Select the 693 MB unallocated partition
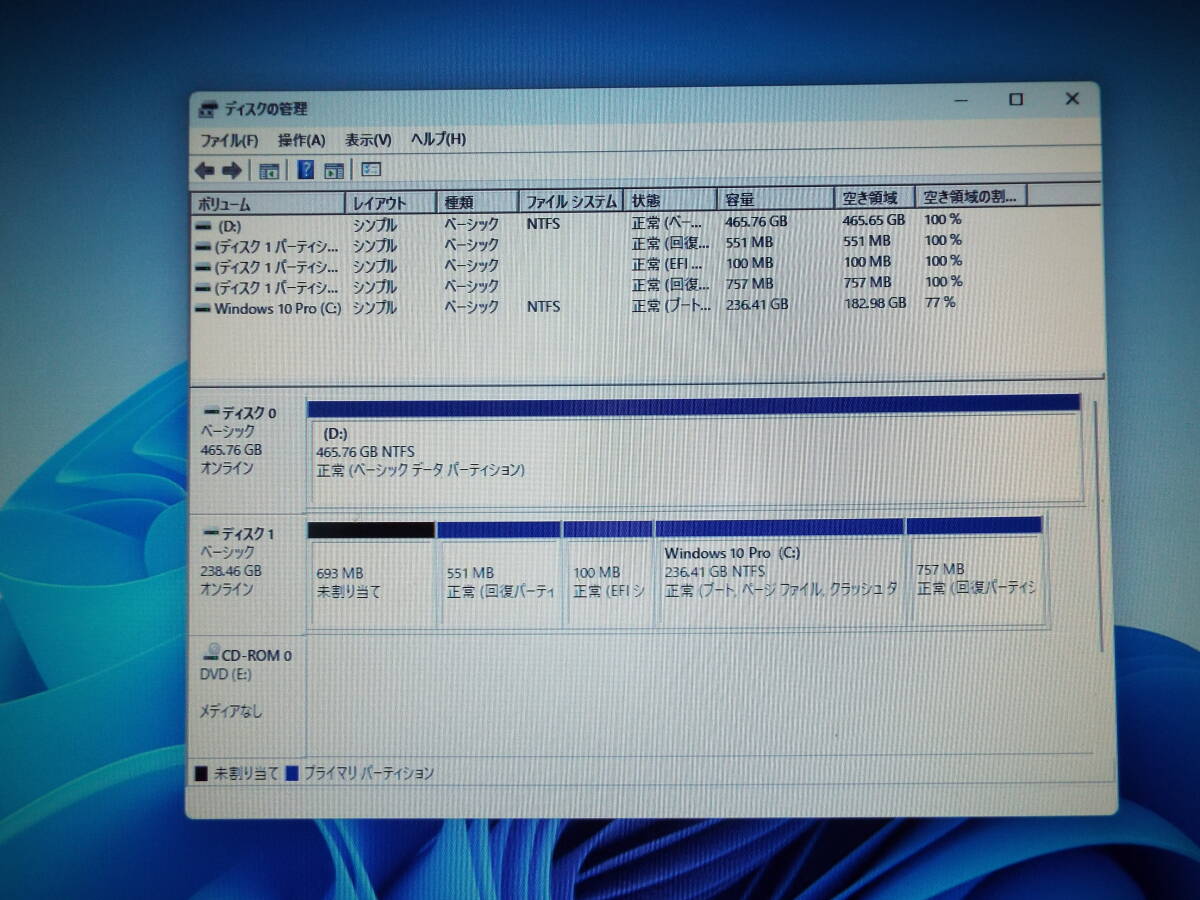Screen dimensions: 1200x900 [x=370, y=575]
